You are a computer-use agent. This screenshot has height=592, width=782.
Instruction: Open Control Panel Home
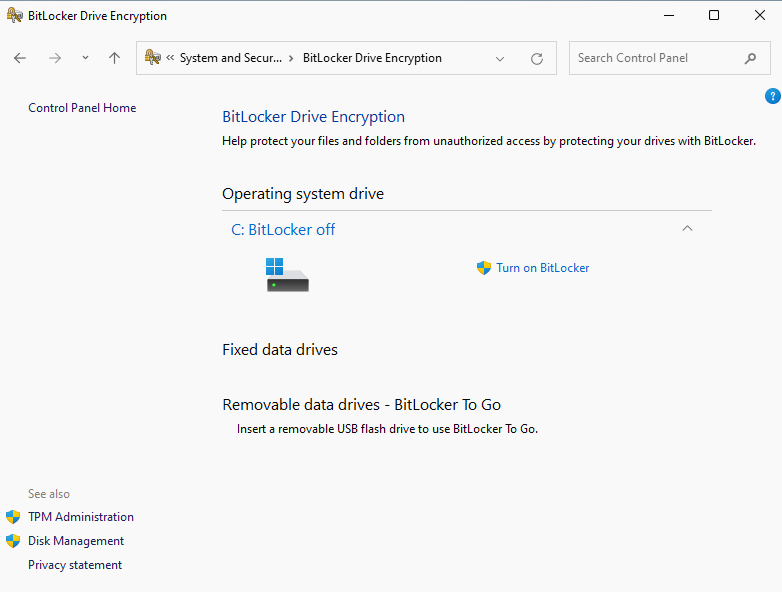82,108
